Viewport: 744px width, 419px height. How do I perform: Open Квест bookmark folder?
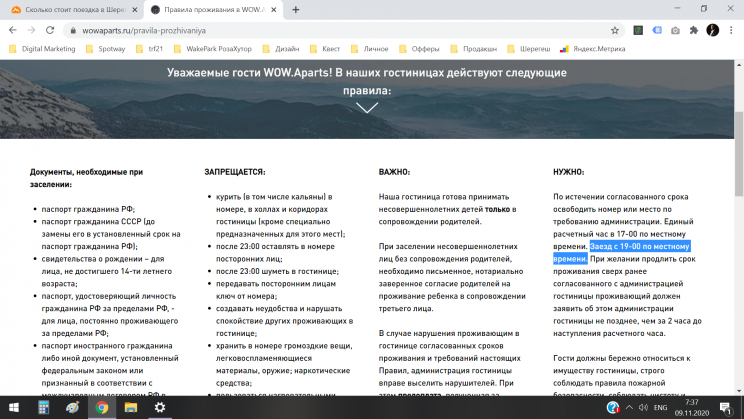pyautogui.click(x=325, y=49)
